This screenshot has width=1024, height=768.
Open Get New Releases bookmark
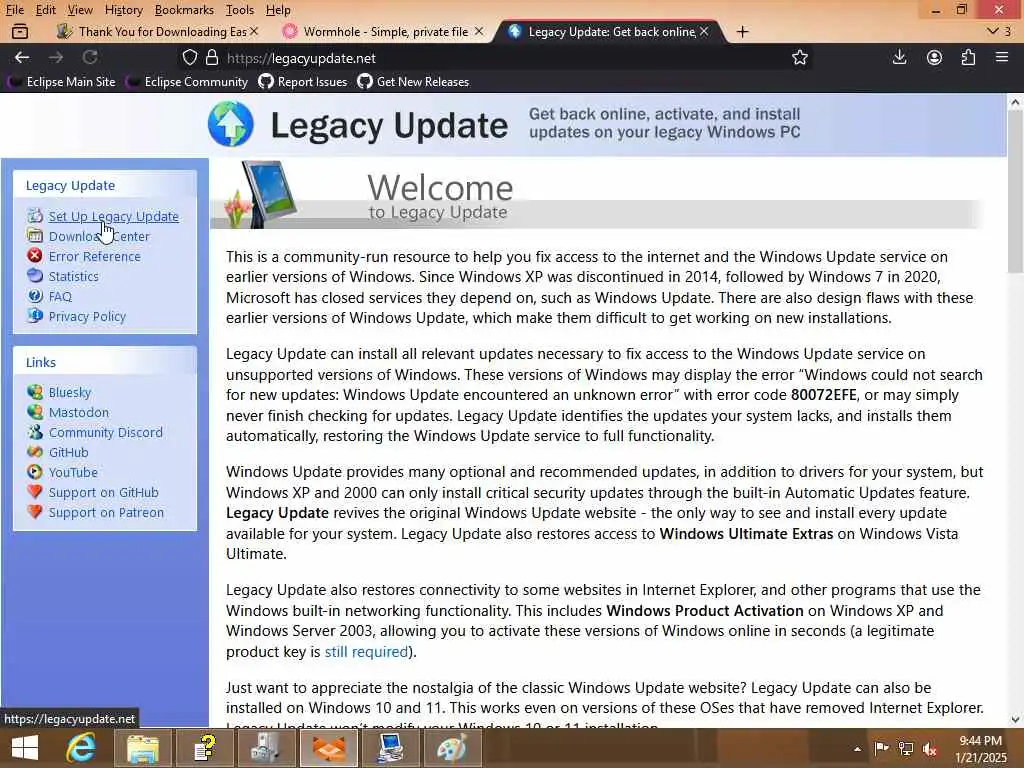[x=413, y=82]
